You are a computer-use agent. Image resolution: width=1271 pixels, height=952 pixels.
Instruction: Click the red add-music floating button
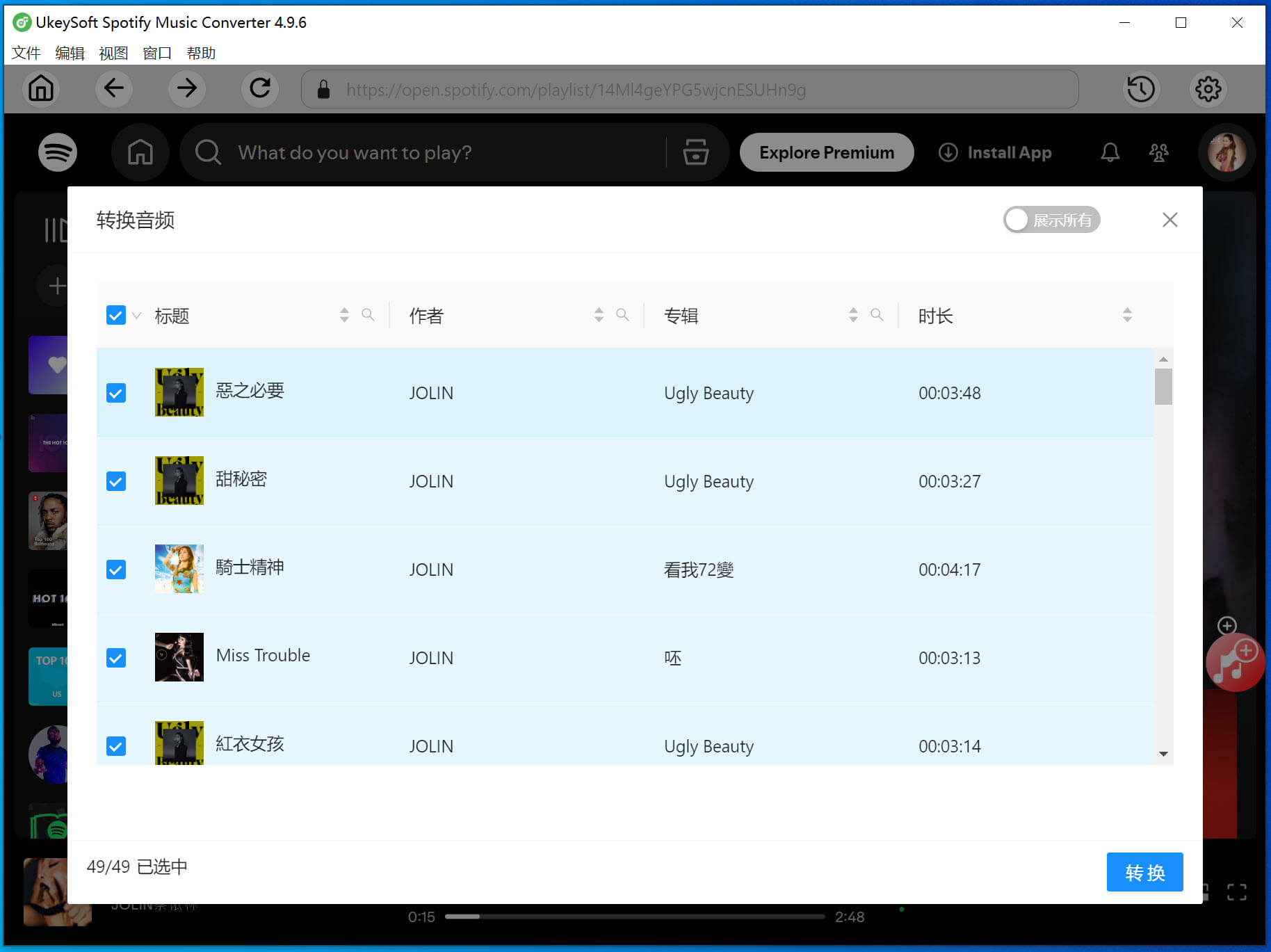pos(1235,663)
